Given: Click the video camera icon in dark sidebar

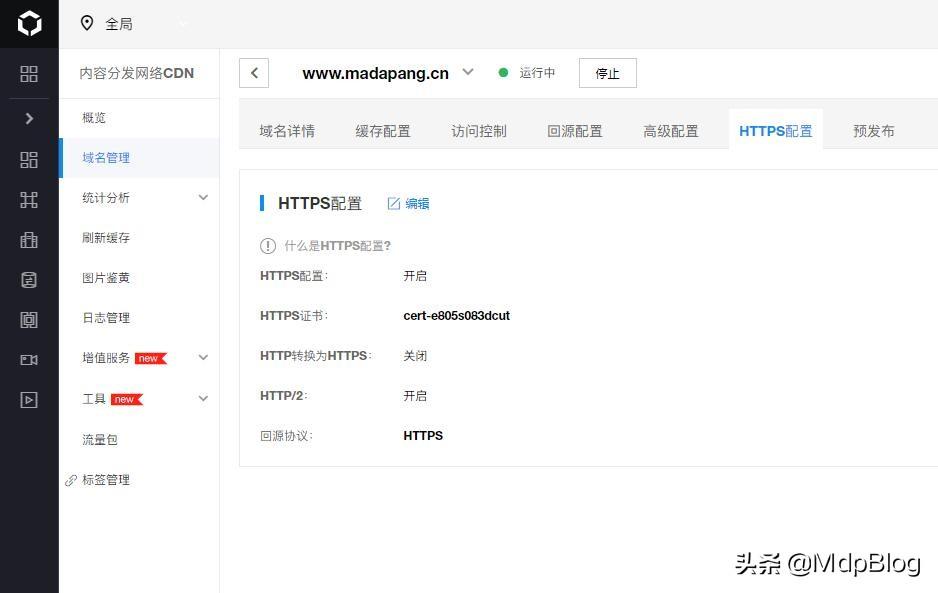Looking at the screenshot, I should click(x=29, y=360).
